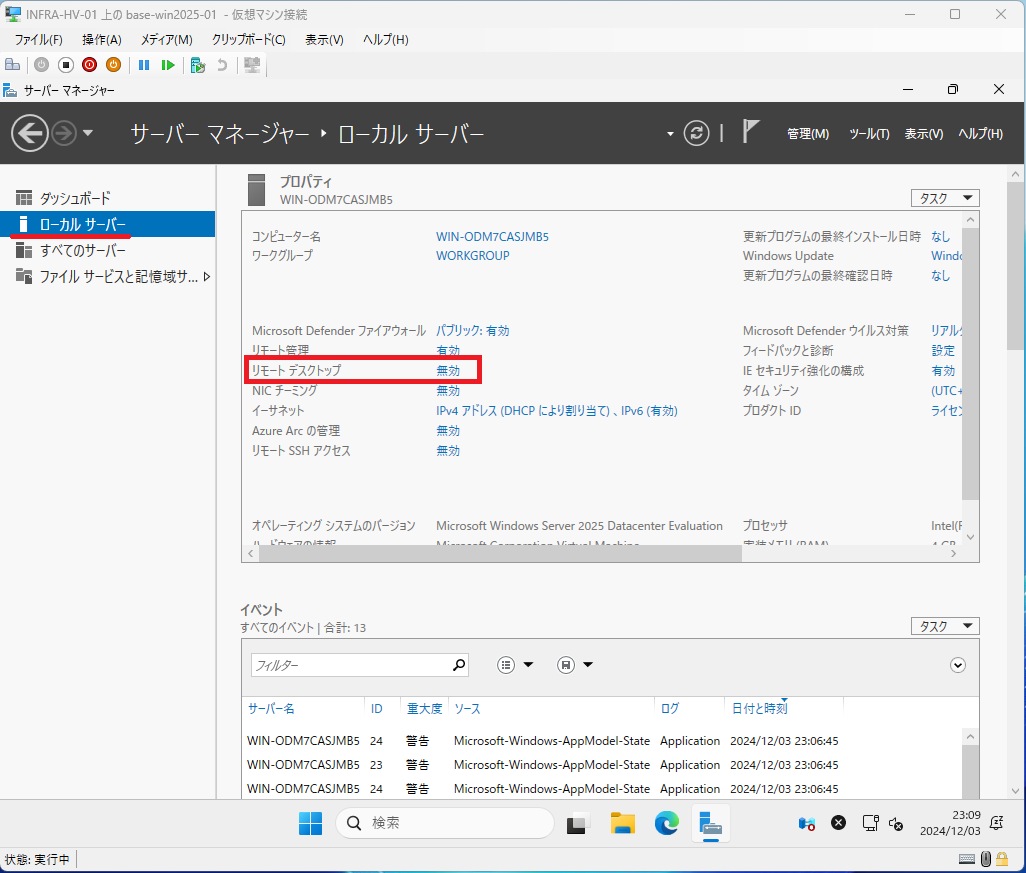This screenshot has height=873, width=1026.
Task: Click the Enhanced Session toolbar icon
Action: click(x=252, y=65)
